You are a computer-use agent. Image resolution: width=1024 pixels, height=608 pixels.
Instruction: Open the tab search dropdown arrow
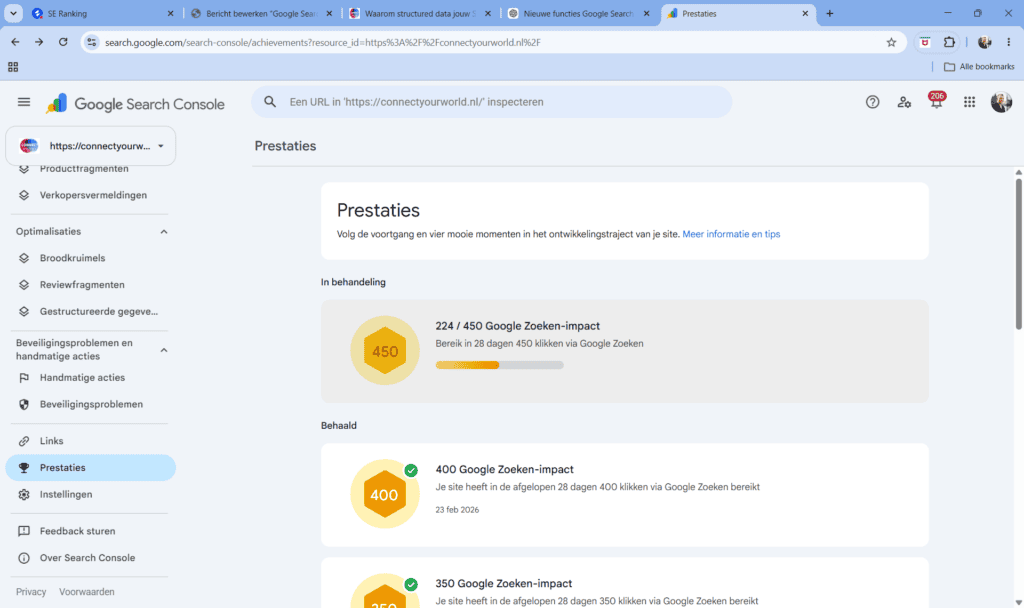point(13,13)
